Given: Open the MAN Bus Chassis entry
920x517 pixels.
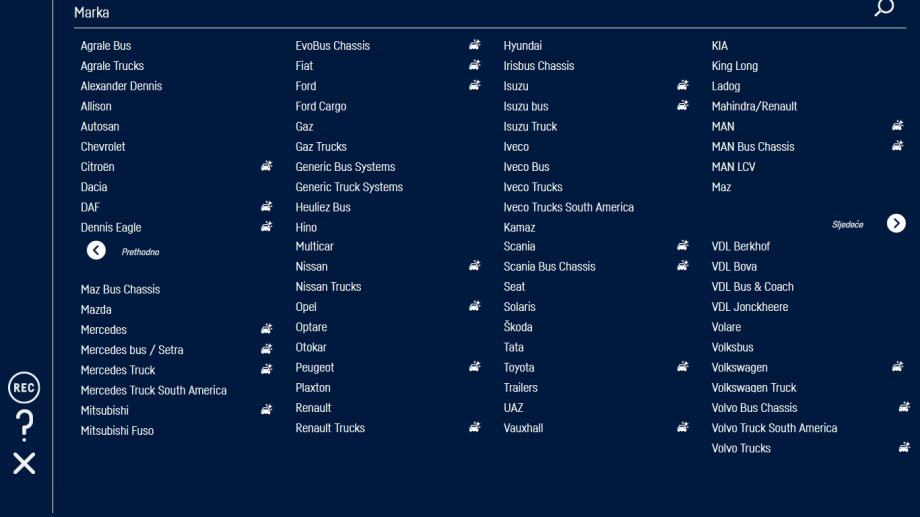Looking at the screenshot, I should 753,147.
